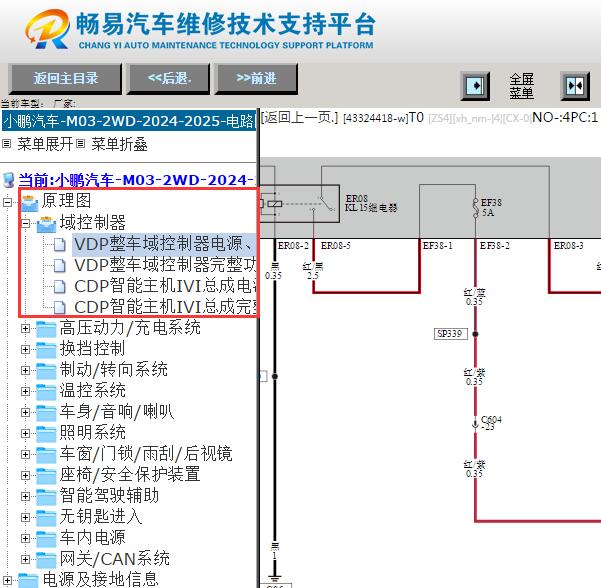The image size is (601, 588).
Task: Expand the 车窗/门锁/雨刮/后视镜 folder
Action: (x=25, y=454)
